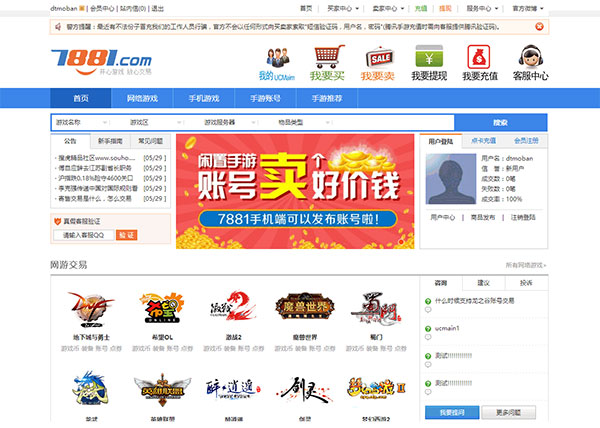This screenshot has height=428, width=600.
Task: Open announcement 沪指跌0.18%险守4600关口
Action: point(96,178)
